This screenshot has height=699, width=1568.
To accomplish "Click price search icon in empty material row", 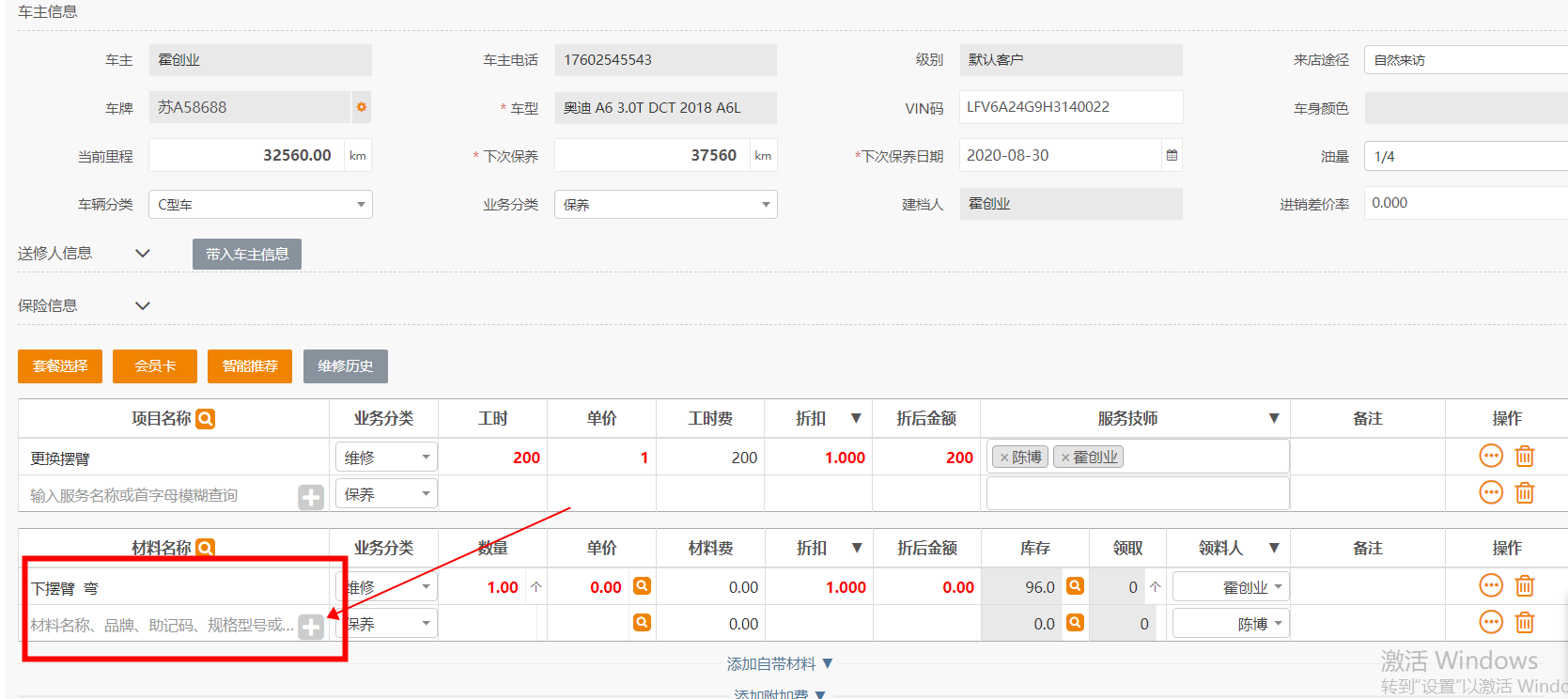I will point(642,622).
